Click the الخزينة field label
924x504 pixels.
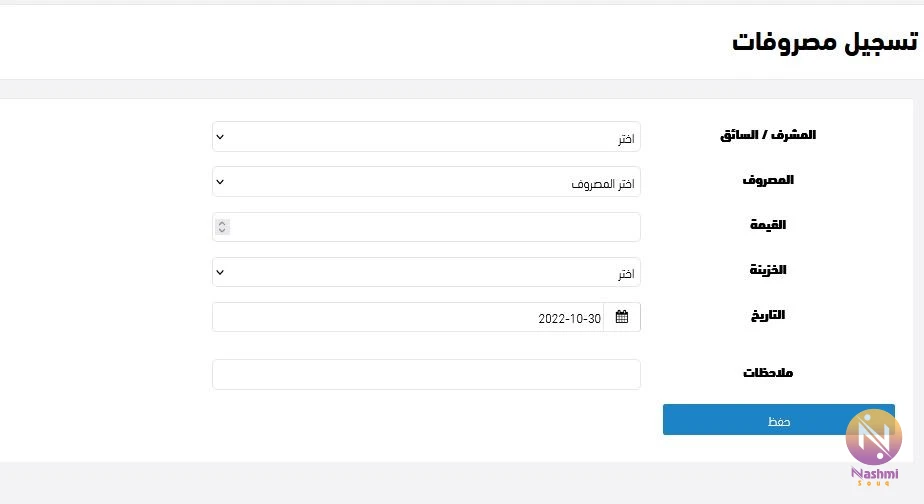coord(768,269)
